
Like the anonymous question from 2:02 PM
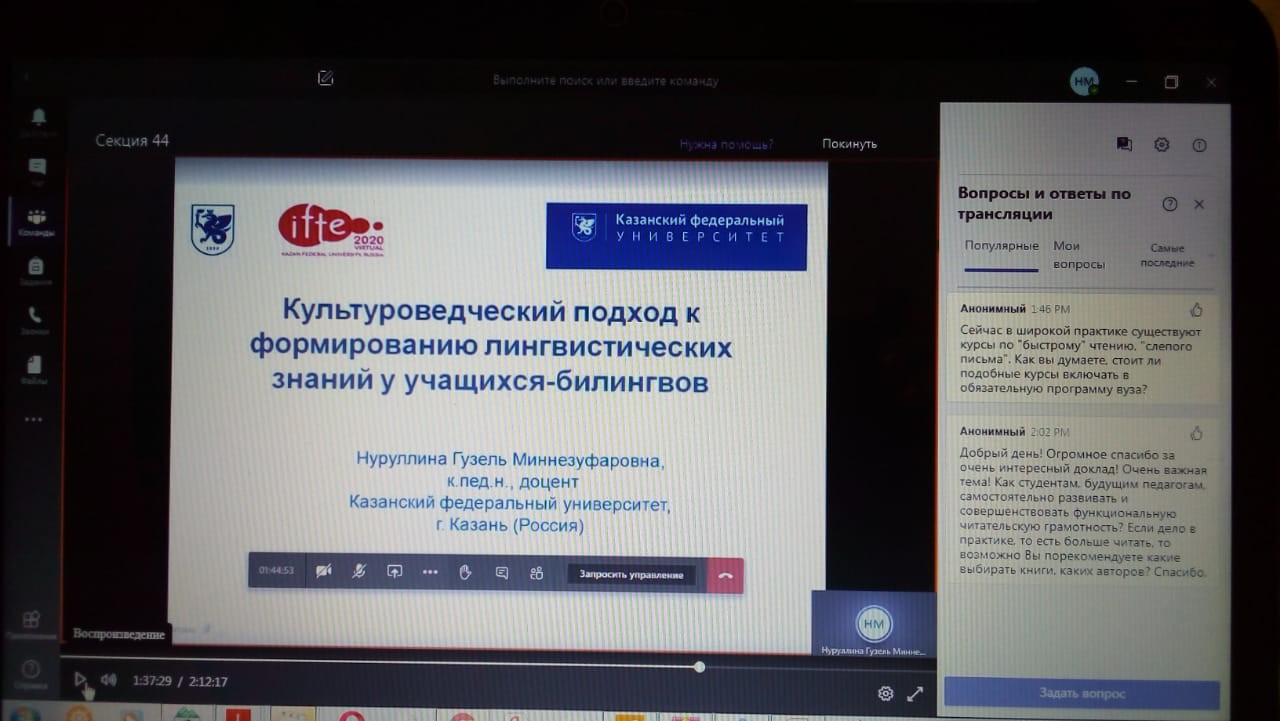tap(1196, 433)
